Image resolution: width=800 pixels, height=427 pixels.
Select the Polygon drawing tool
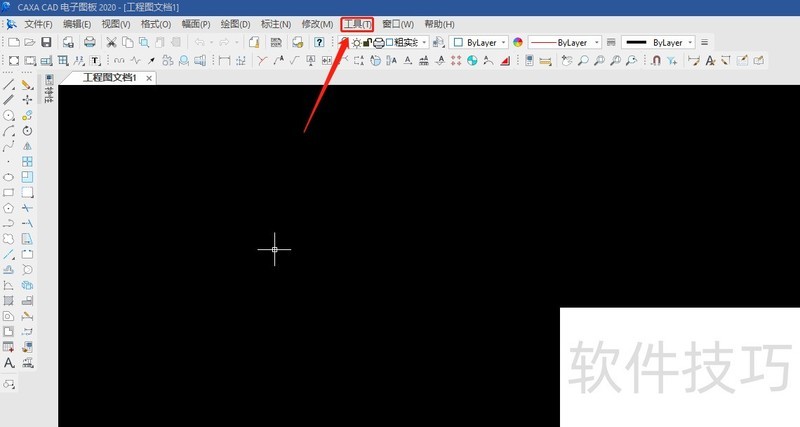(x=9, y=208)
